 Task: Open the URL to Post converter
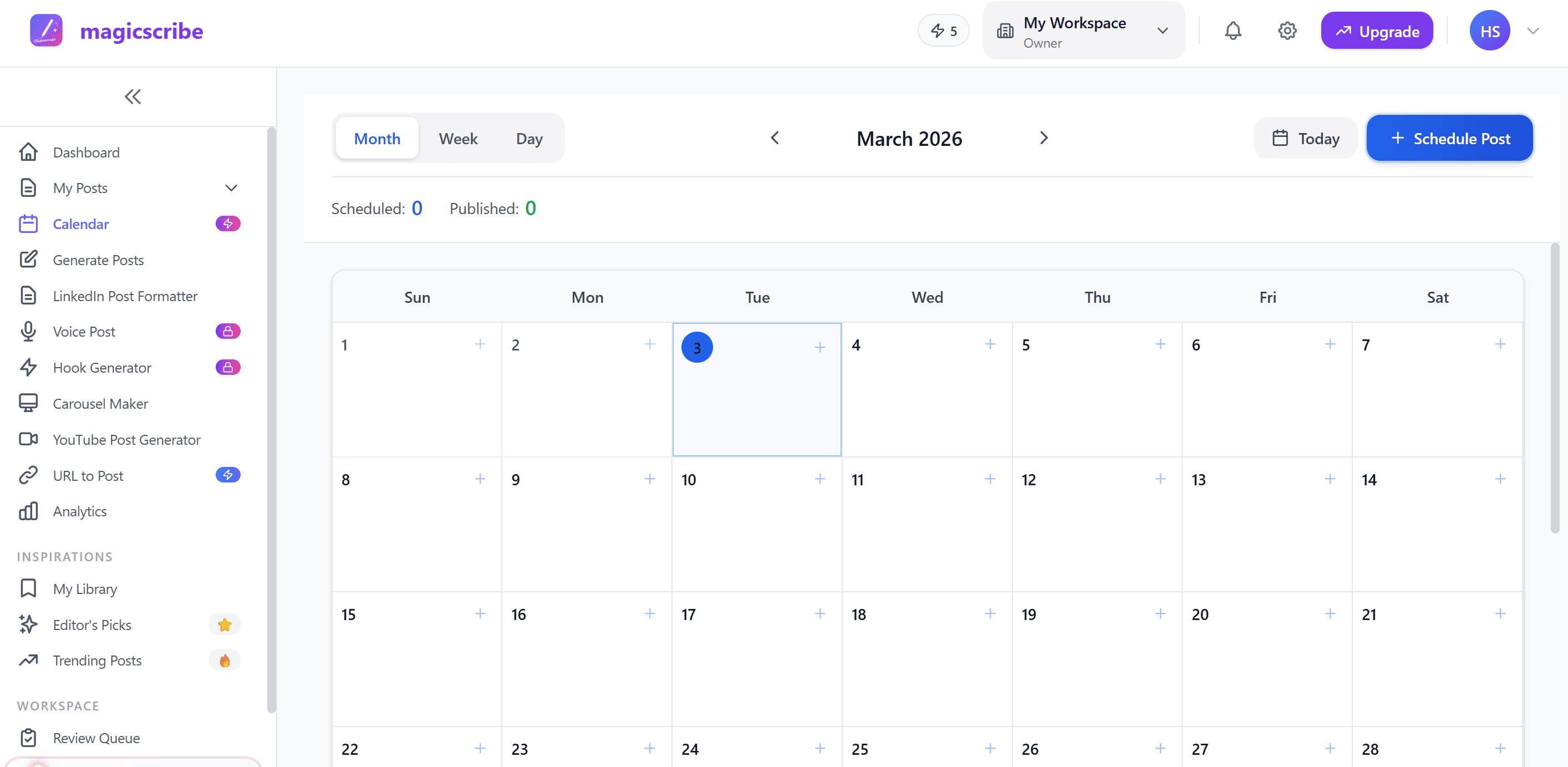click(88, 475)
